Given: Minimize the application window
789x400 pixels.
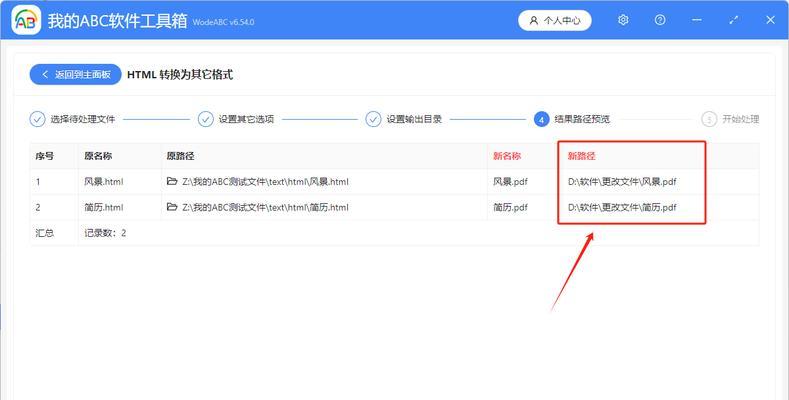Looking at the screenshot, I should click(x=697, y=20).
